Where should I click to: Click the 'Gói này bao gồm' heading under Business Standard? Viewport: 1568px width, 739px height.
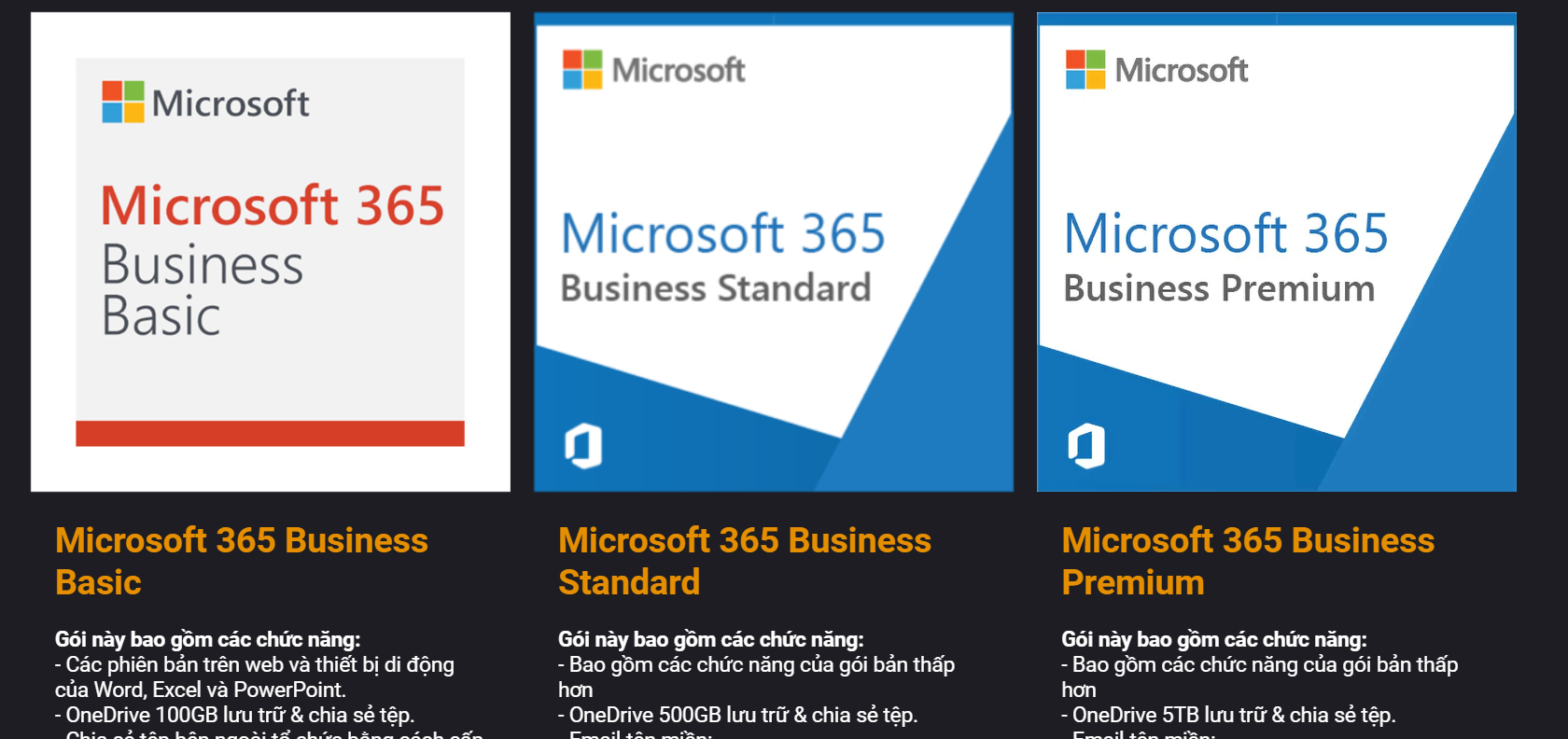710,639
